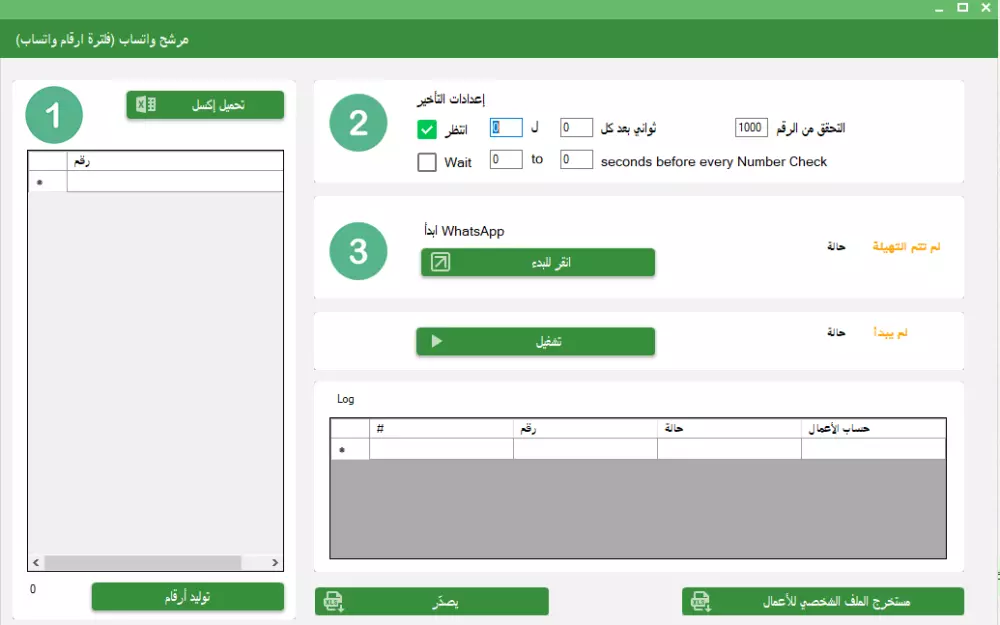Click the تشغيل run button
This screenshot has height=625, width=1000.
(536, 341)
